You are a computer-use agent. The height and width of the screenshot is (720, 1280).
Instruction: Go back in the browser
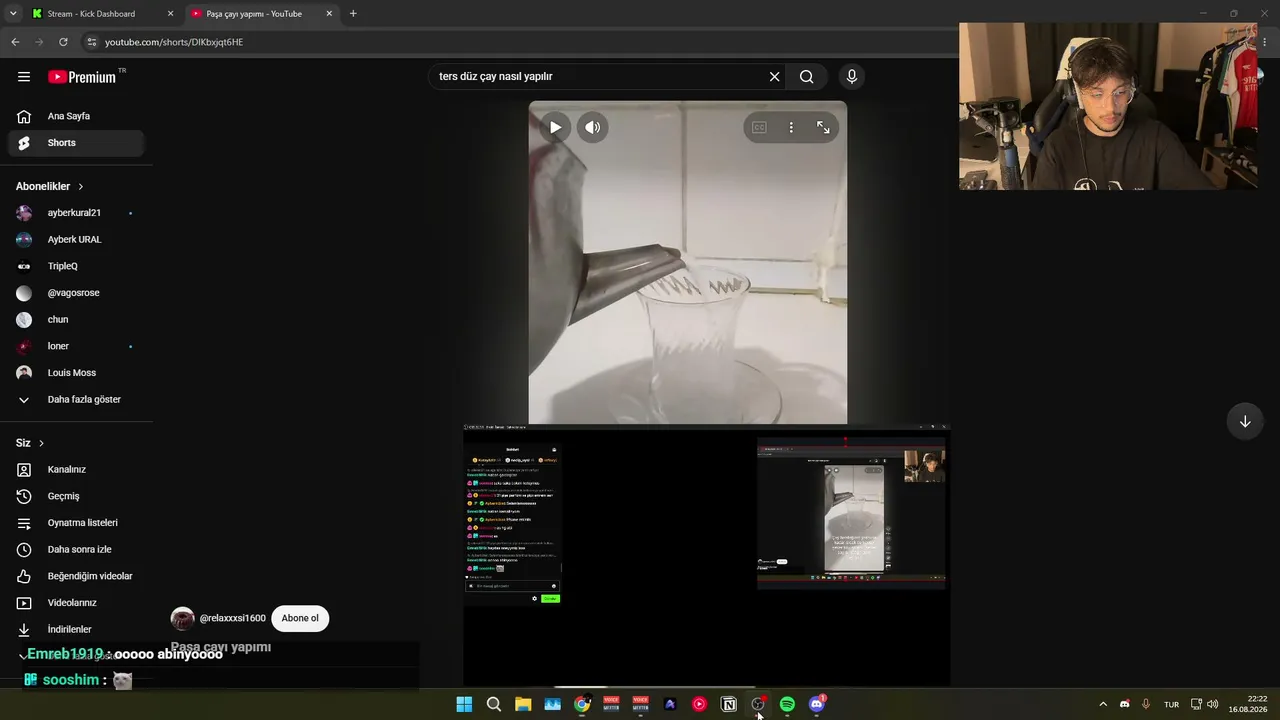15,42
